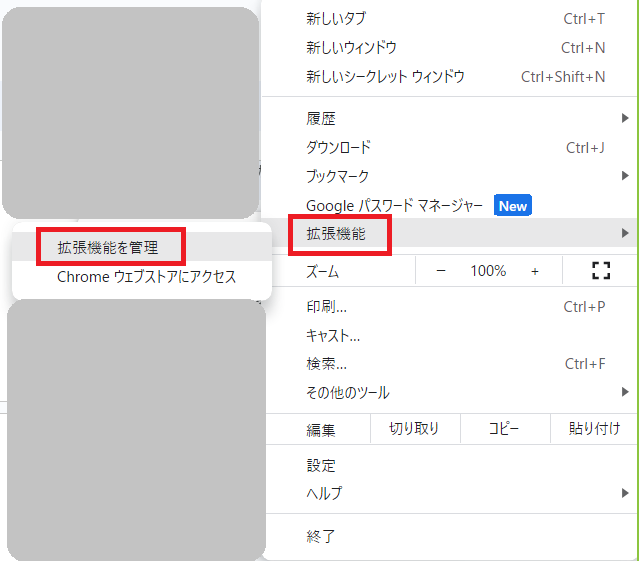639x561 pixels.
Task: Open the ダウンロード downloads page
Action: pyautogui.click(x=450, y=147)
